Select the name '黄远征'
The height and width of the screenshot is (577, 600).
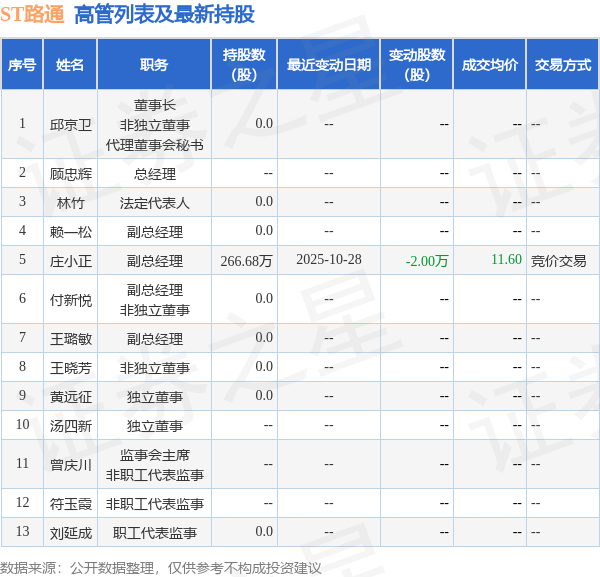click(x=71, y=397)
